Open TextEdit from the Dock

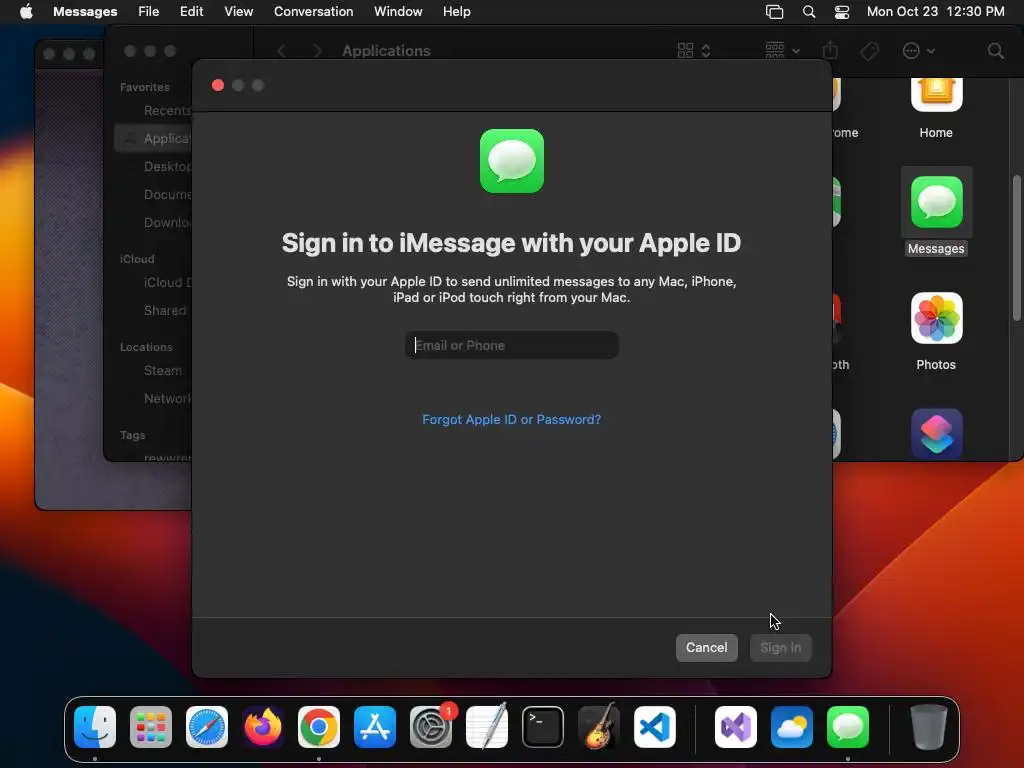[487, 727]
